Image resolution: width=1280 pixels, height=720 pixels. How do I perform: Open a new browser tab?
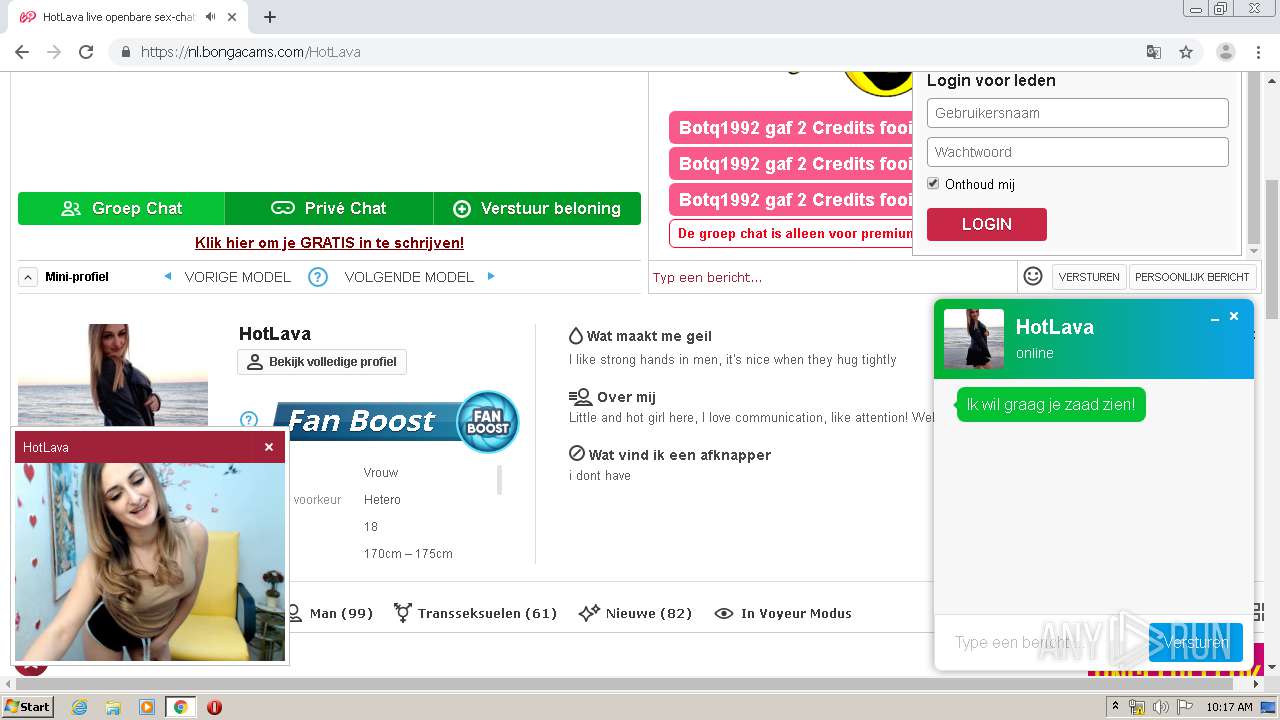(x=270, y=17)
